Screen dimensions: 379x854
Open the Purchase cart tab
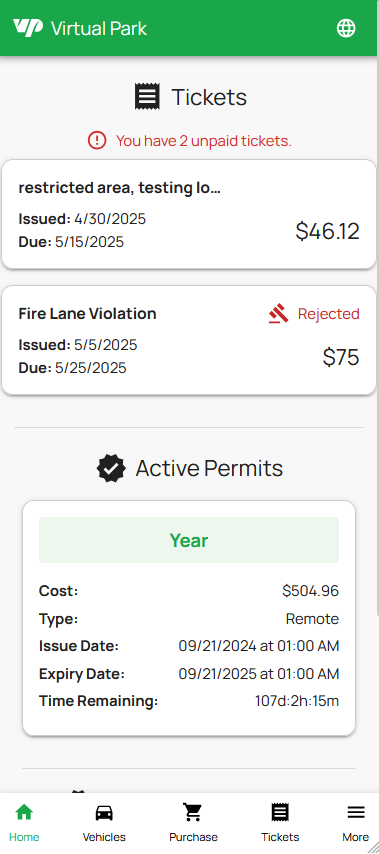(193, 823)
